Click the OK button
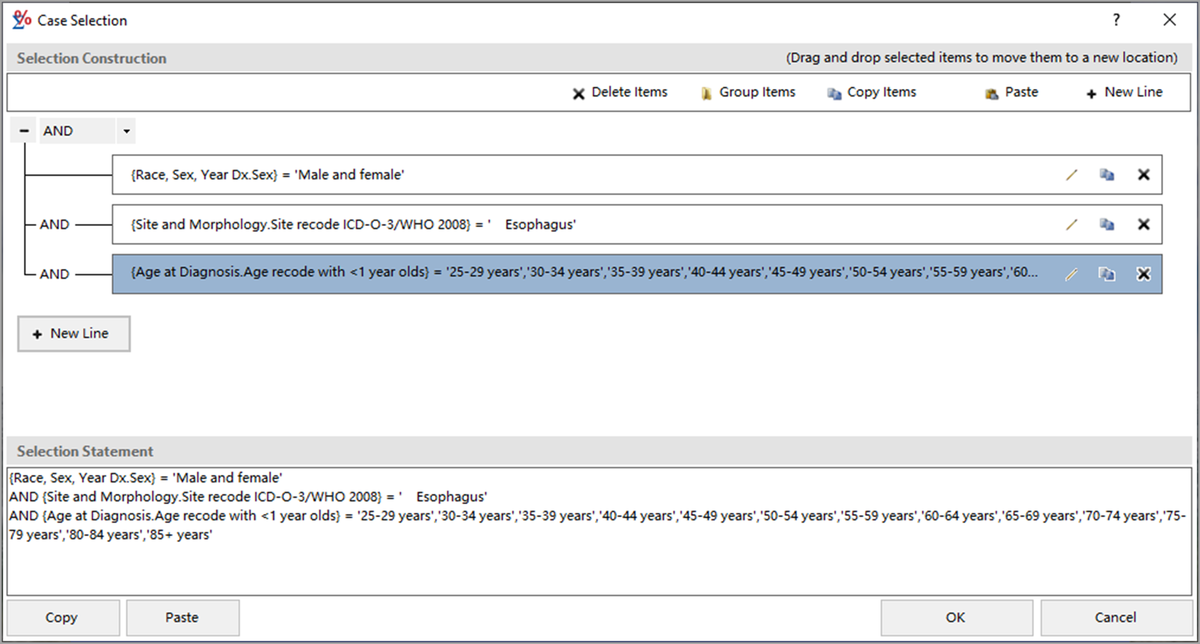This screenshot has height=644, width=1200. tap(955, 617)
